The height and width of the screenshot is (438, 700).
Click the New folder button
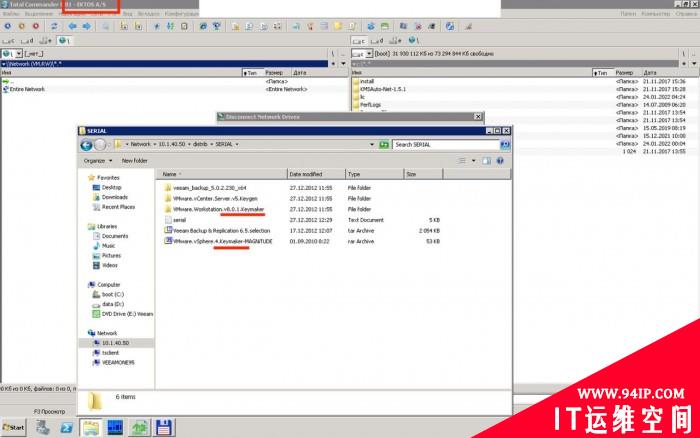coord(134,161)
